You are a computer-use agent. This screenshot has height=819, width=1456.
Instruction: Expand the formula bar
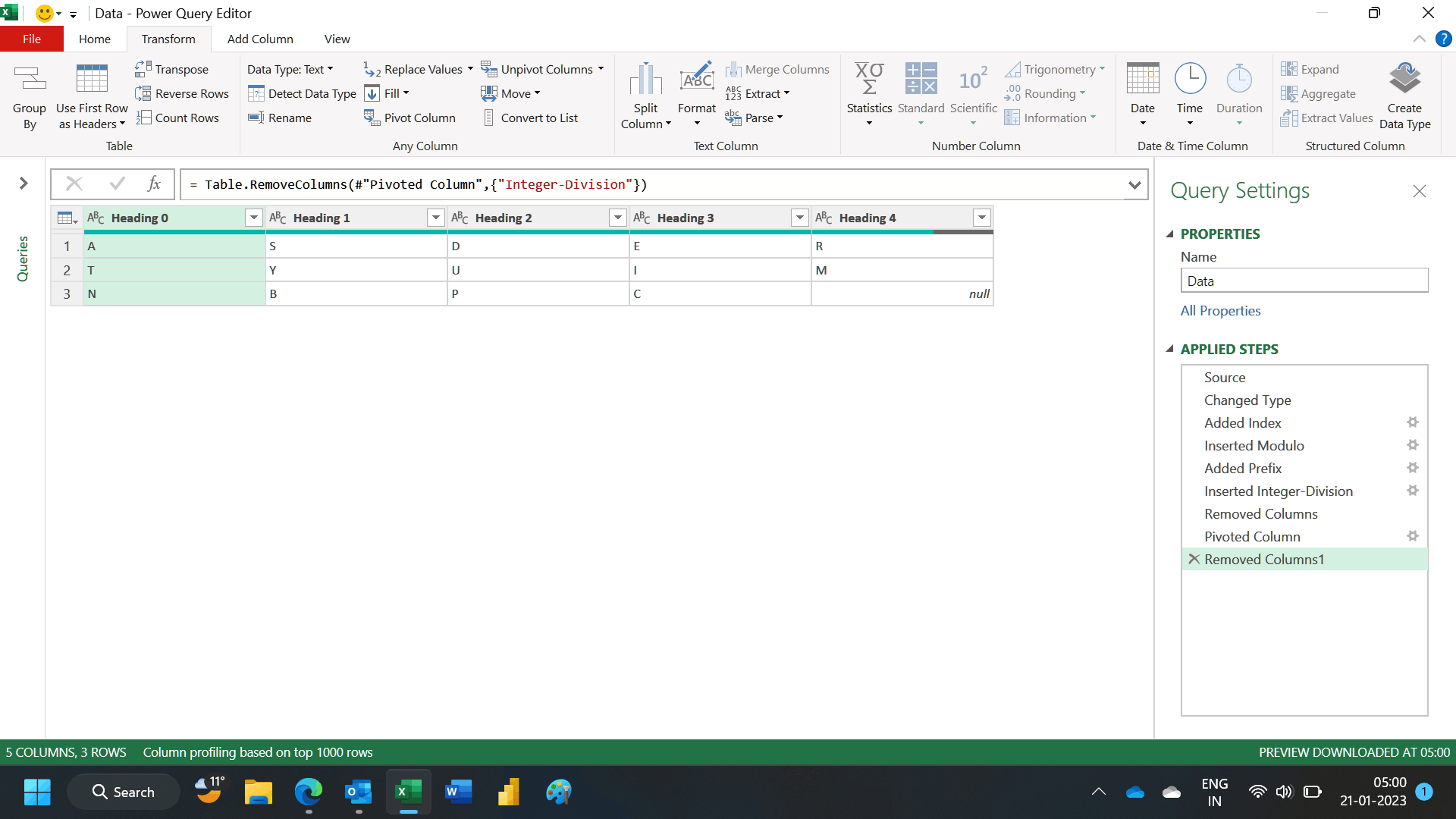[x=1134, y=185]
